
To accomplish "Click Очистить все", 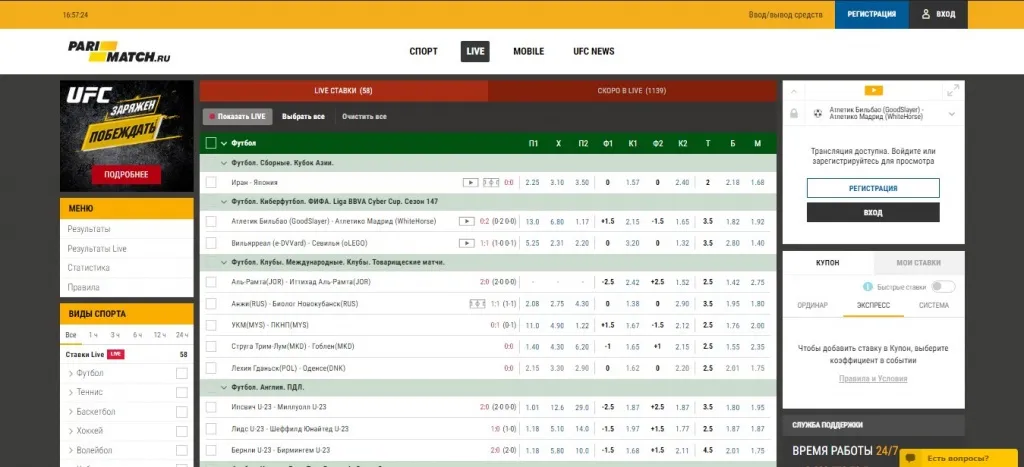I will pos(364,116).
